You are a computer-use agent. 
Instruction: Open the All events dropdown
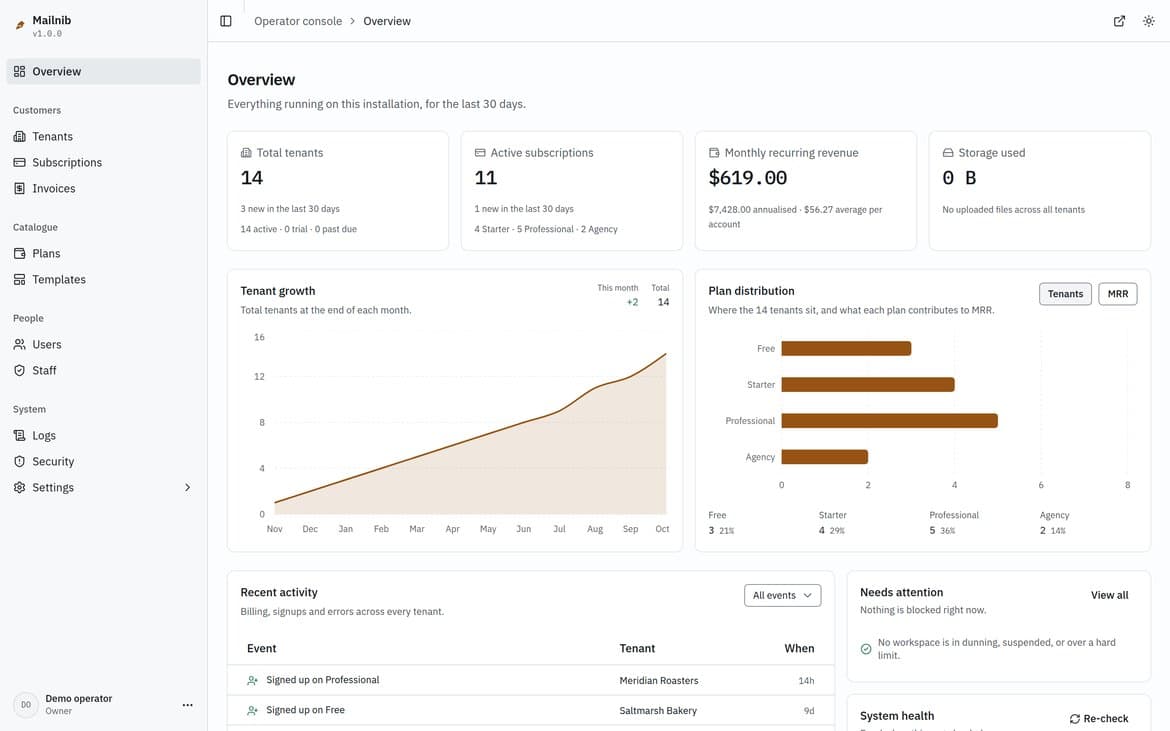point(782,595)
